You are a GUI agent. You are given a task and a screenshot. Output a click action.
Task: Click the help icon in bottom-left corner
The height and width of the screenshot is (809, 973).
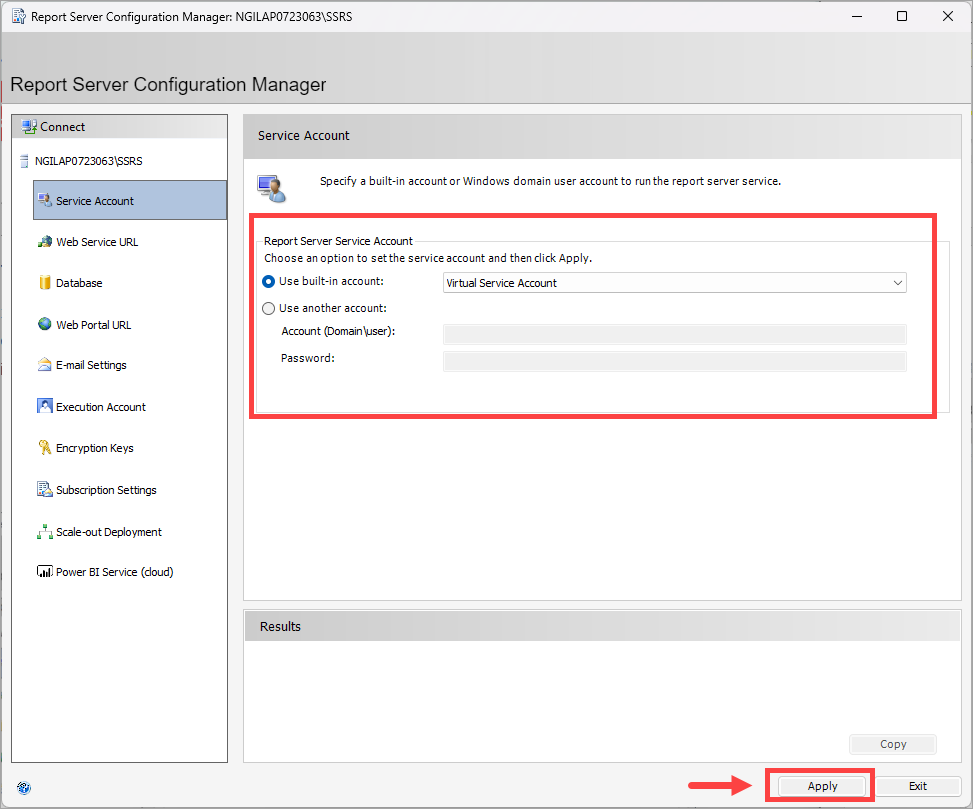pyautogui.click(x=24, y=788)
